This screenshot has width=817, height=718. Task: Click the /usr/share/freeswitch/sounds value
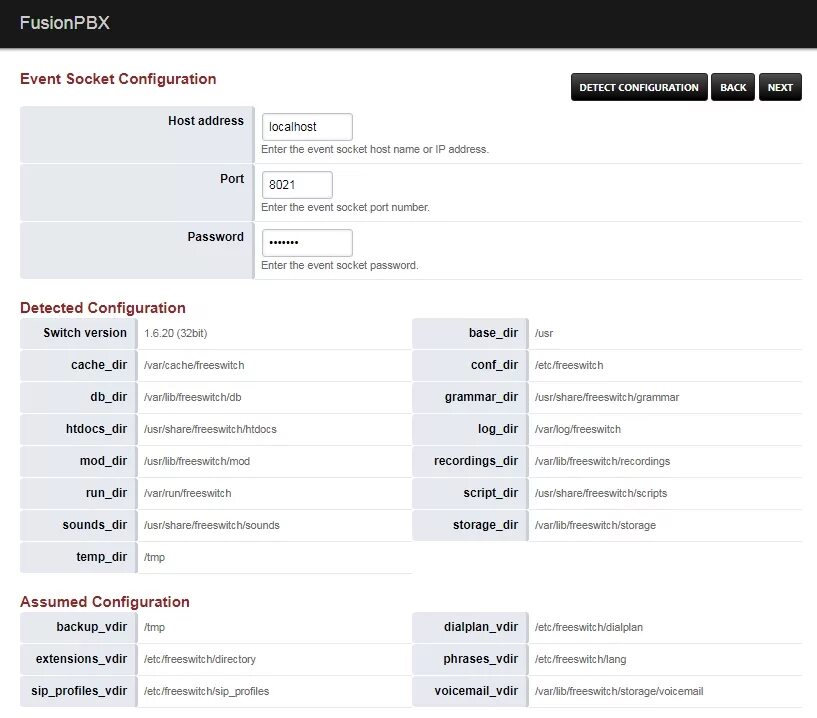pos(212,525)
